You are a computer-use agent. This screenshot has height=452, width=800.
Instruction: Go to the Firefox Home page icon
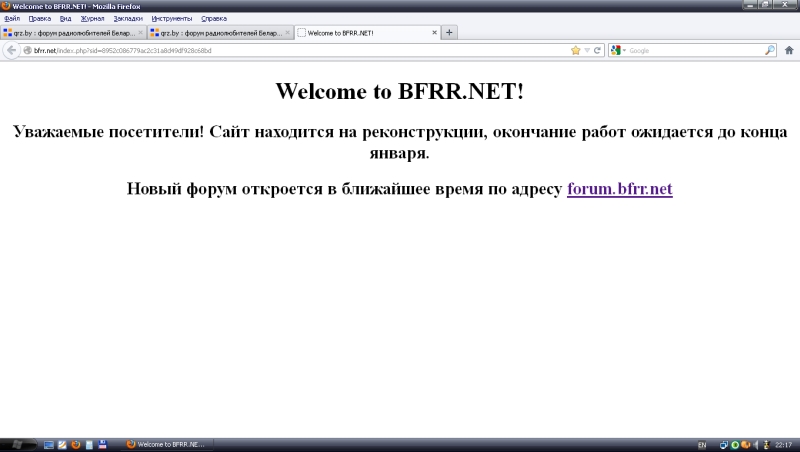[789, 50]
